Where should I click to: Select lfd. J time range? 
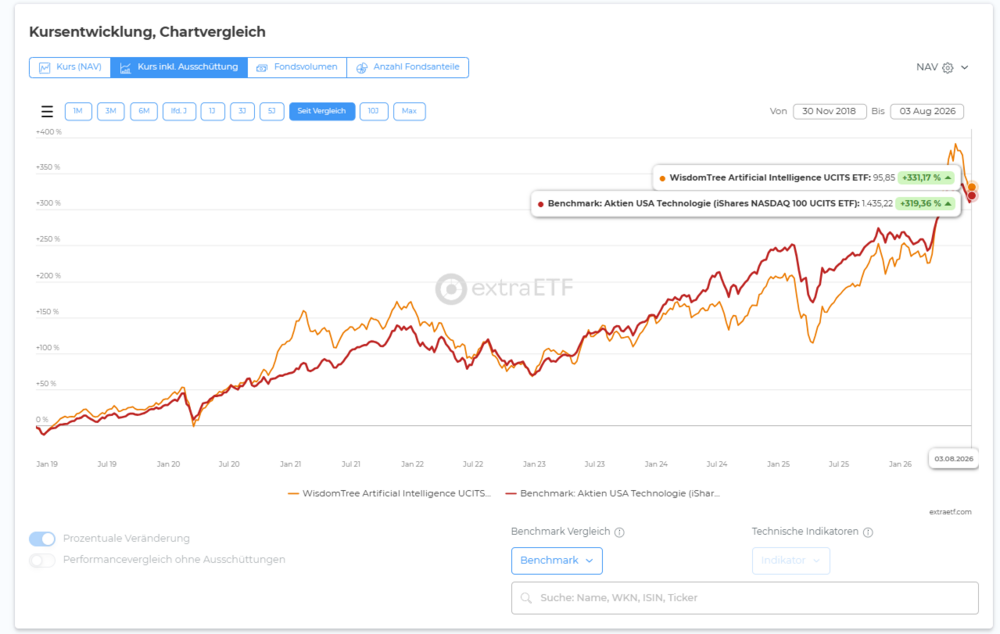pos(179,111)
